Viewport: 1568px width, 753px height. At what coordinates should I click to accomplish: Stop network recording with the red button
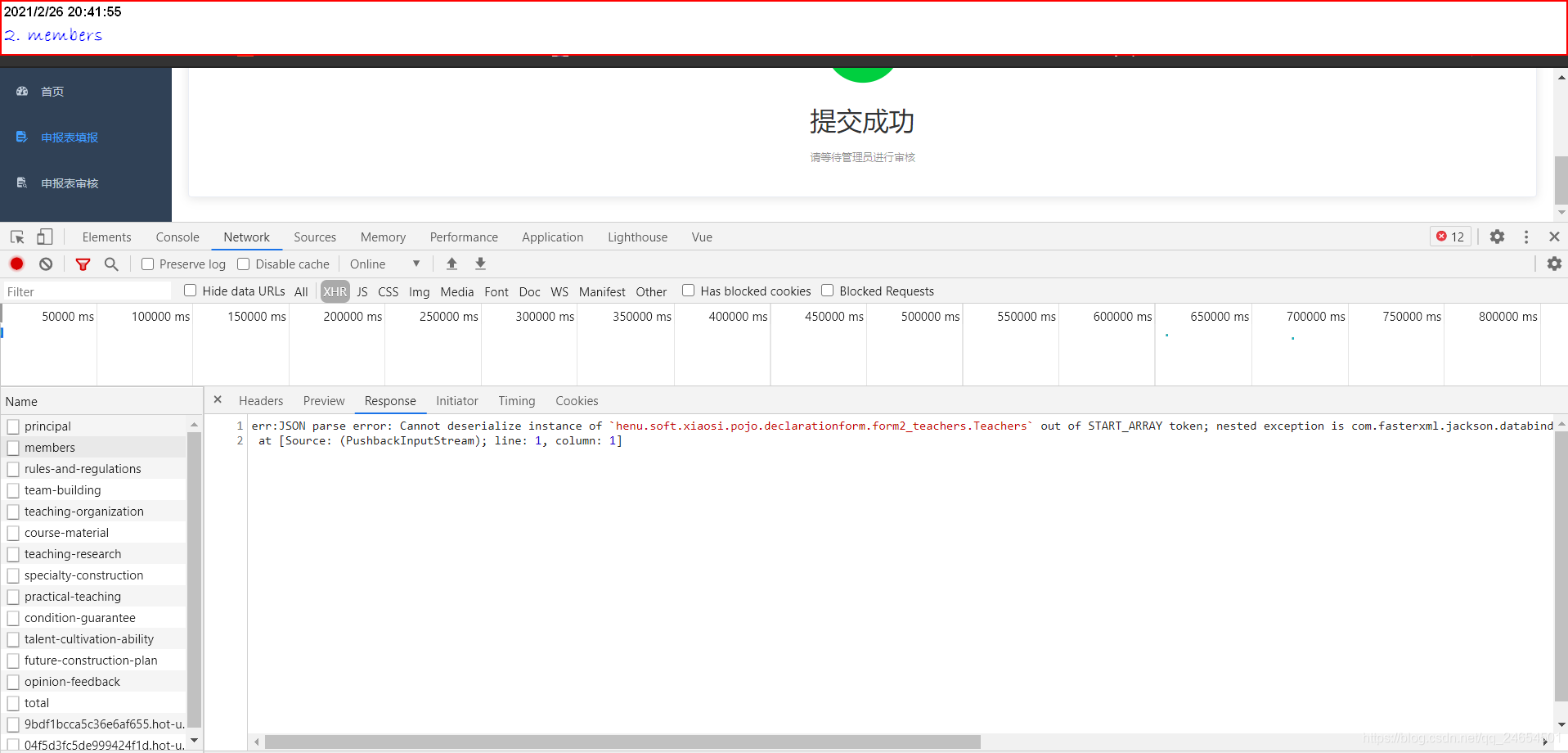(x=16, y=264)
